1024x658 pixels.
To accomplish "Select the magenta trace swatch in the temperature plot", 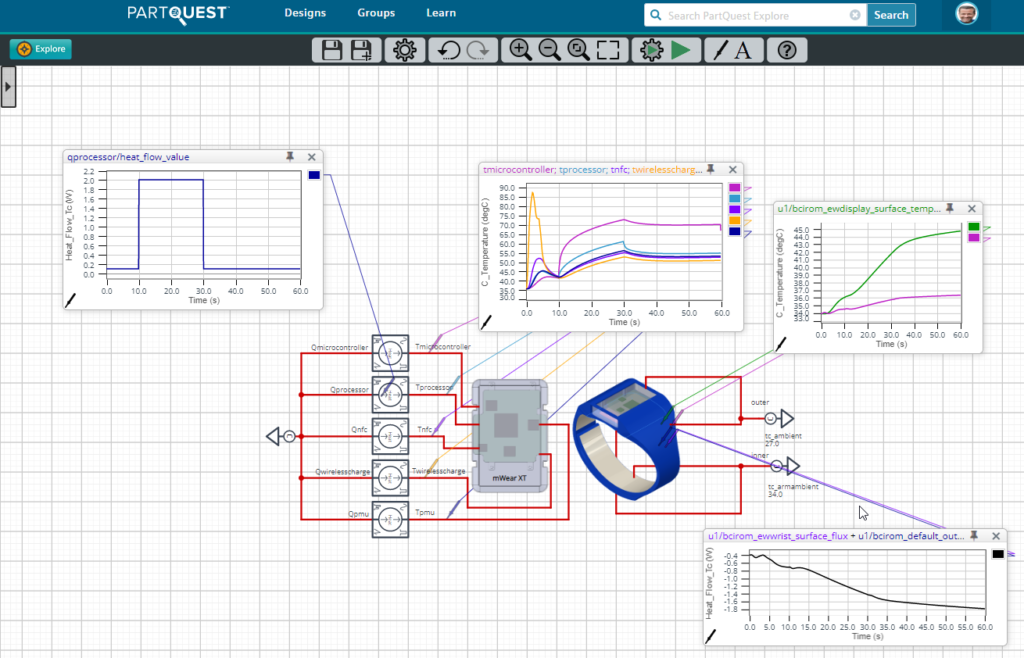I will 735,186.
